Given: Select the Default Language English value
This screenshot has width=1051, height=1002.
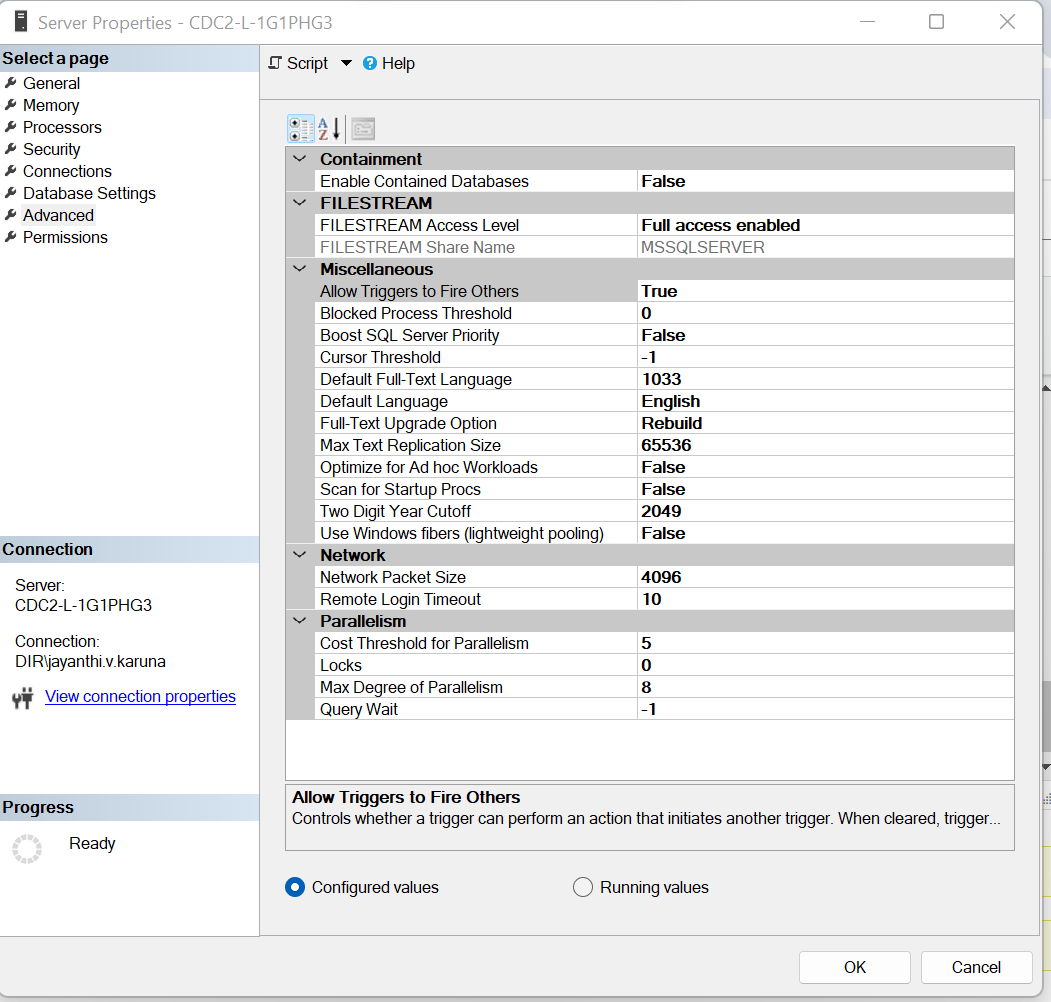Looking at the screenshot, I should point(825,401).
